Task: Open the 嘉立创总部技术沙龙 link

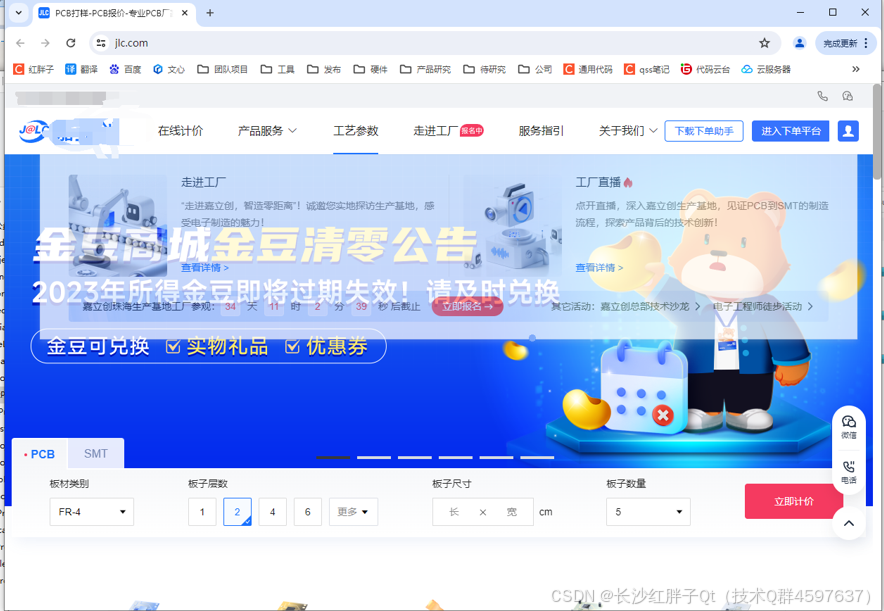Action: pyautogui.click(x=650, y=306)
